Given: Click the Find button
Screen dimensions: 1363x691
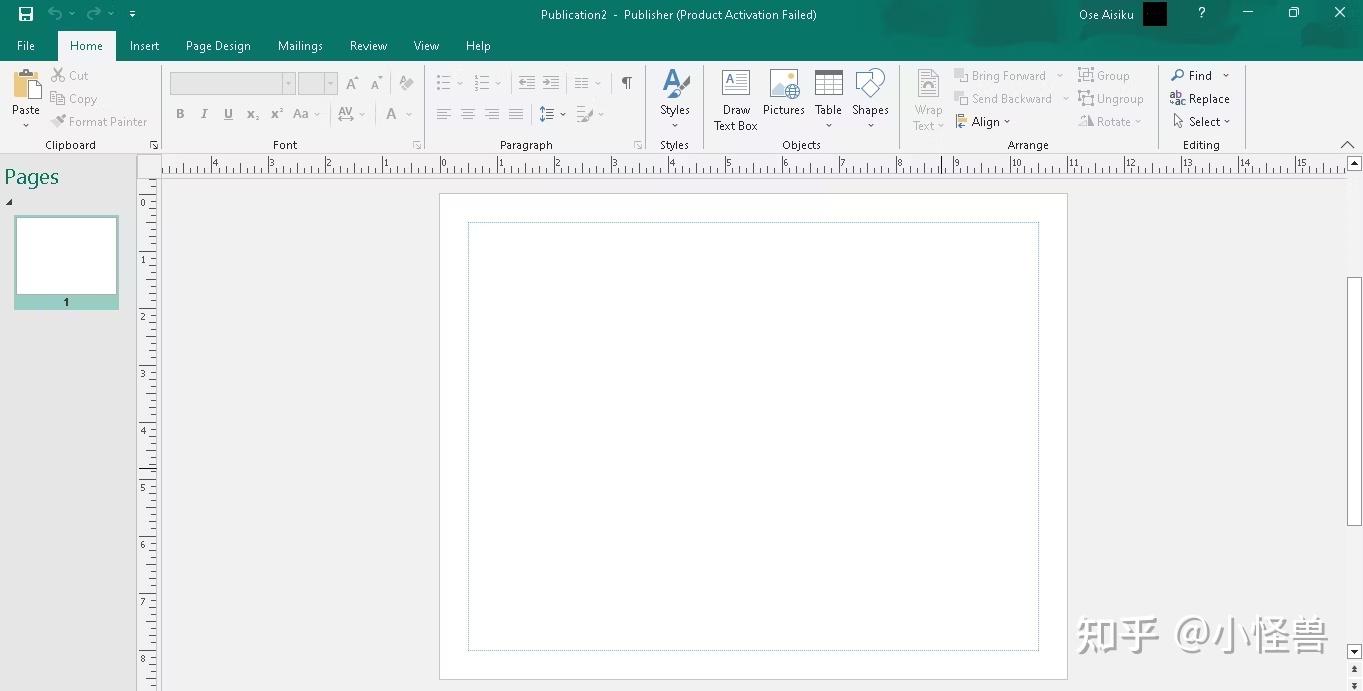Looking at the screenshot, I should coord(1194,75).
